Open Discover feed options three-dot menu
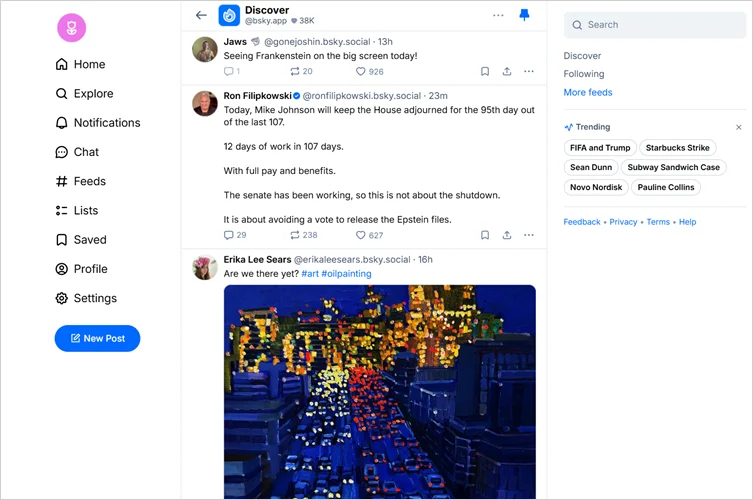 (498, 15)
